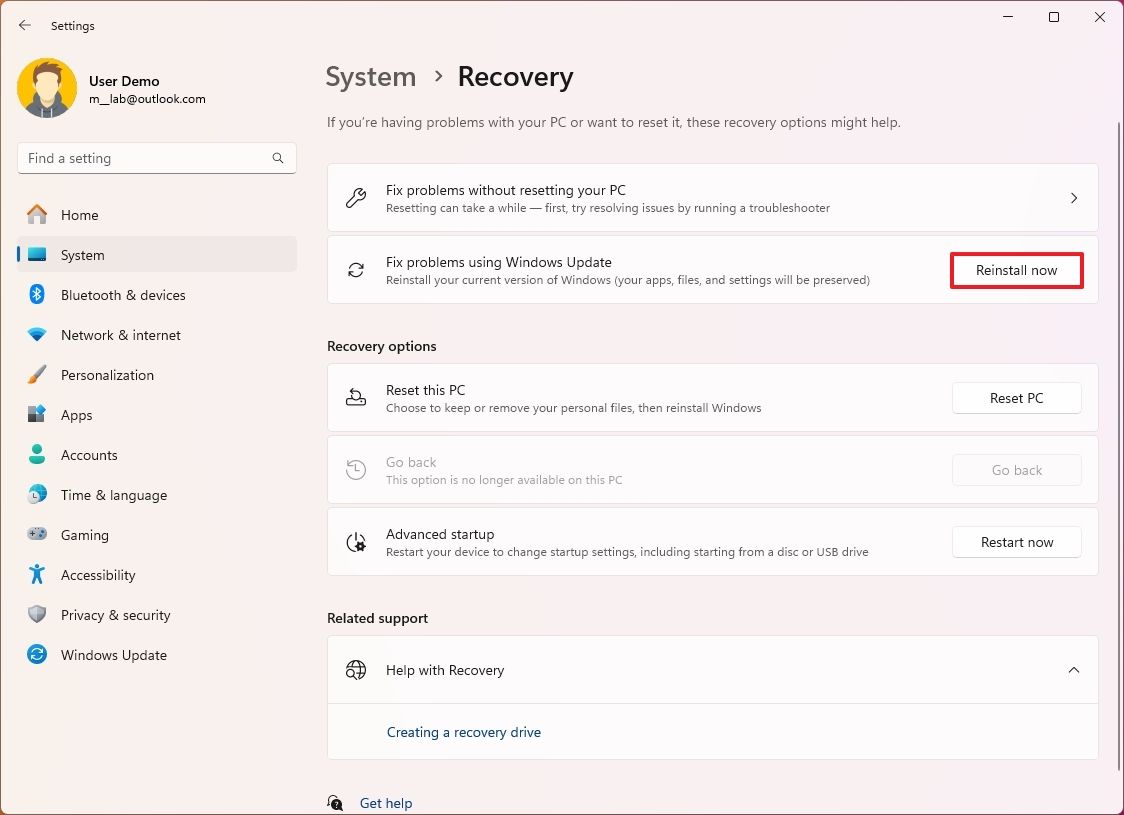1124x815 pixels.
Task: Select the Bluetooth & devices icon
Action: pyautogui.click(x=38, y=294)
